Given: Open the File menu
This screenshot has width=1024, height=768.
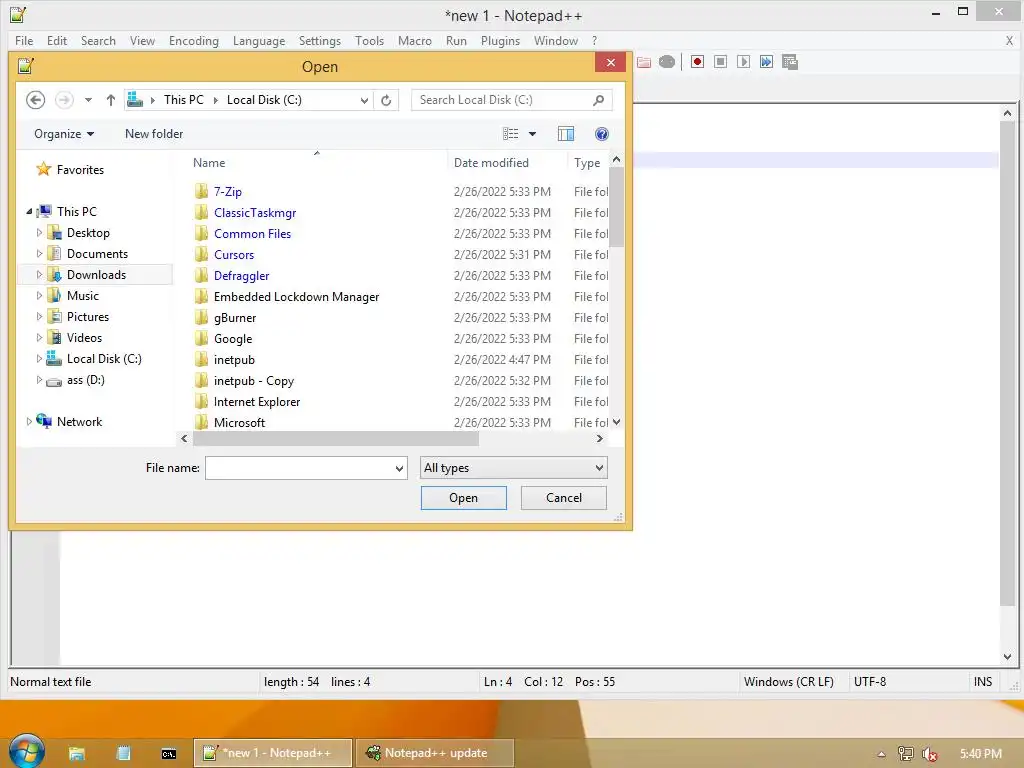Looking at the screenshot, I should 24,40.
